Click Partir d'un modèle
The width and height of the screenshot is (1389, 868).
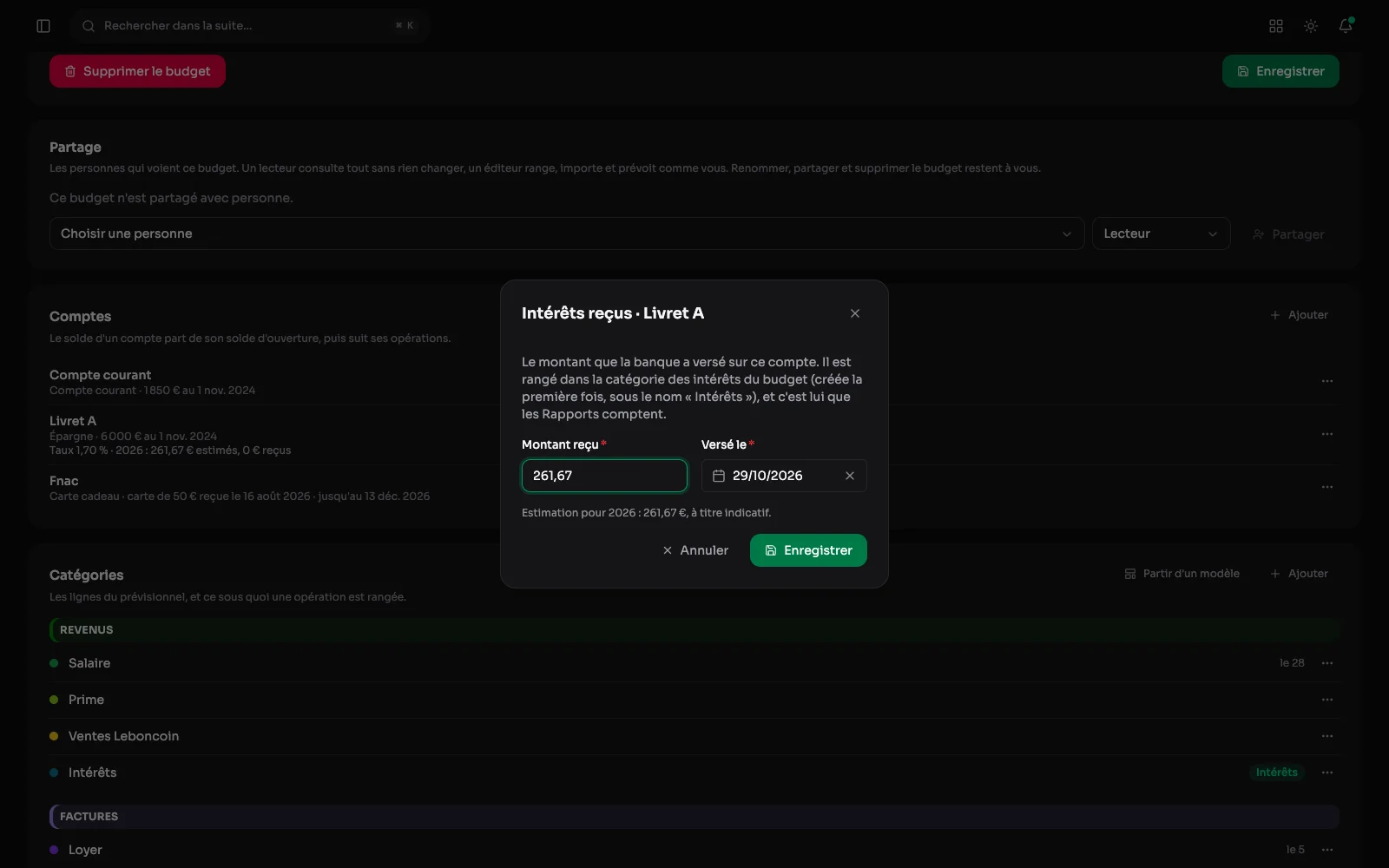(1182, 574)
